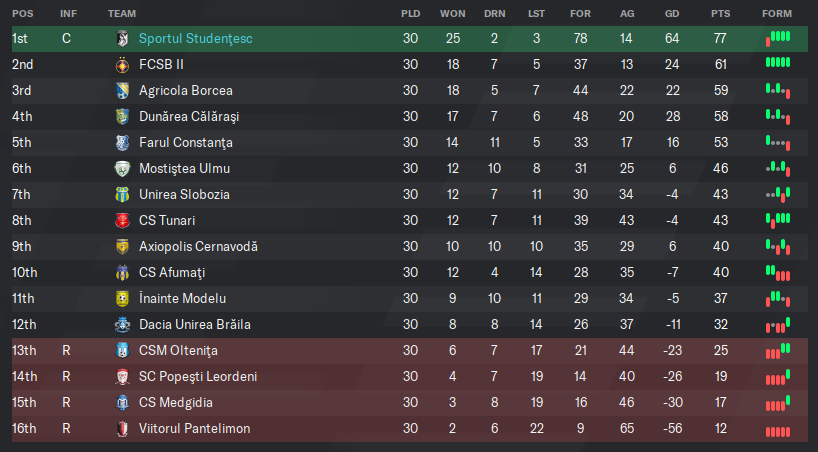Open the Axiopolis Cernavodă team page
This screenshot has height=452, width=818.
(198, 246)
